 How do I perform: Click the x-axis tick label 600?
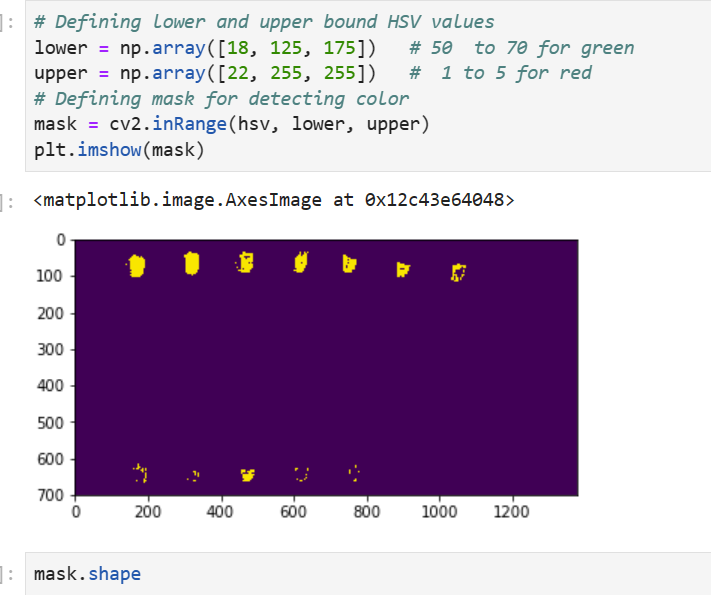click(x=293, y=512)
